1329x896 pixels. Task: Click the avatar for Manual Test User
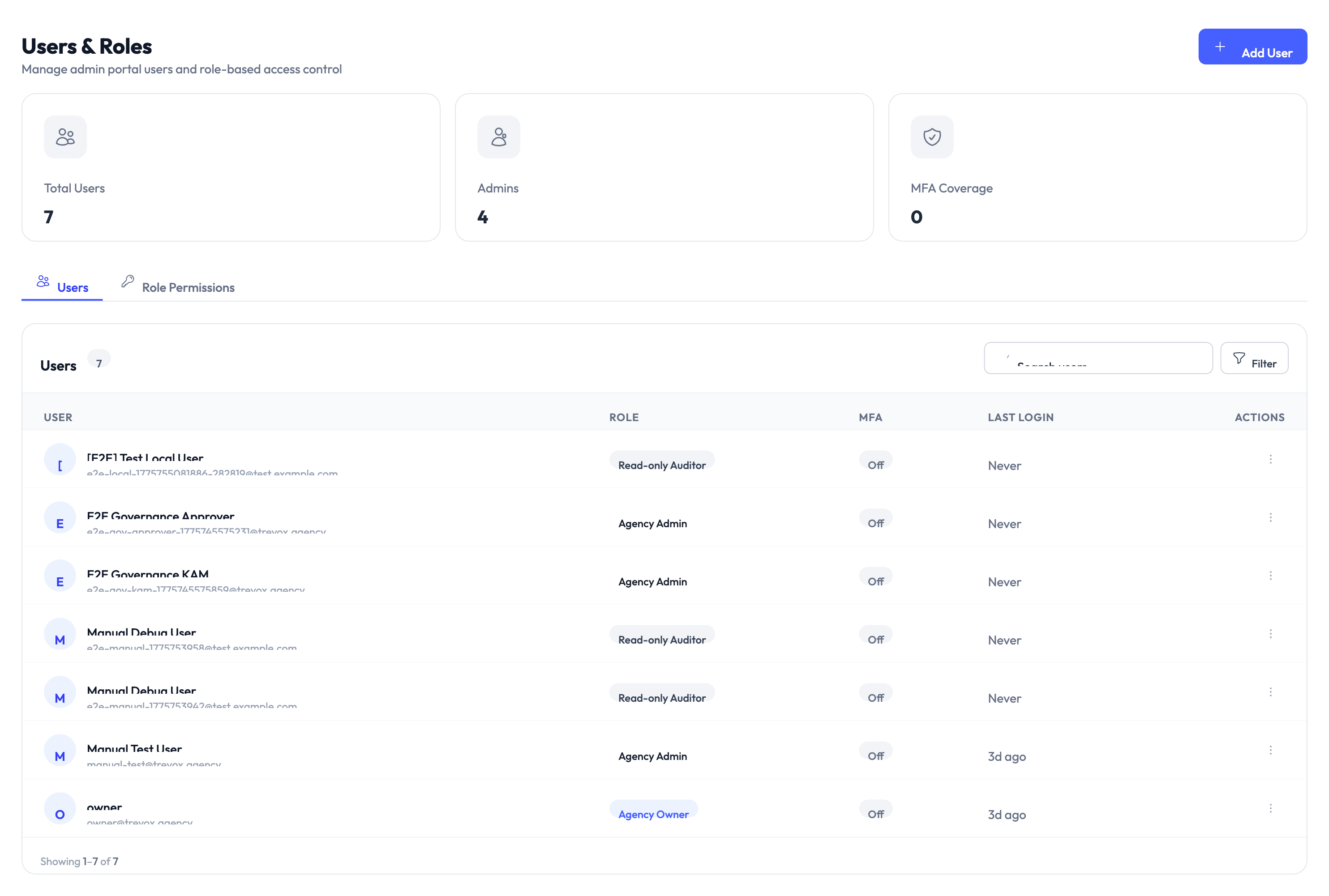(60, 750)
